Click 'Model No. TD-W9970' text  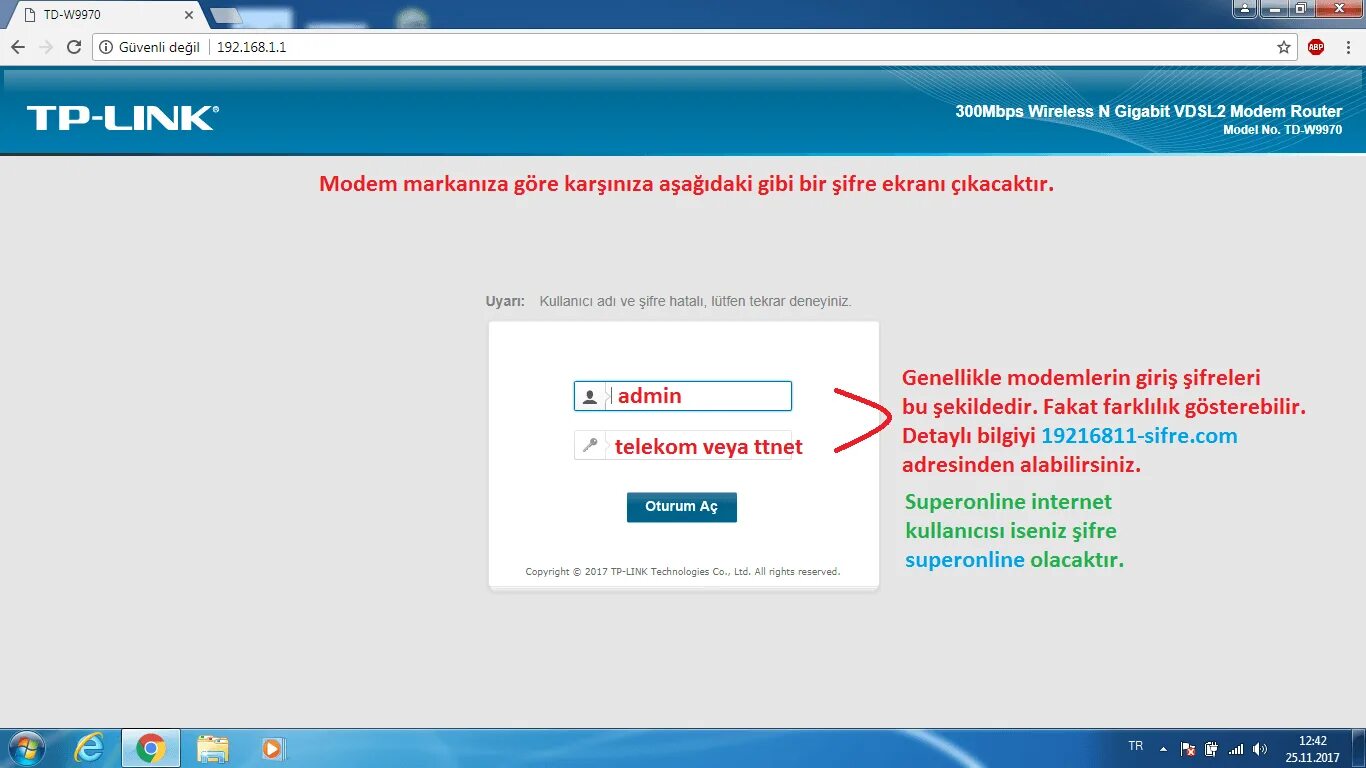click(x=1282, y=130)
